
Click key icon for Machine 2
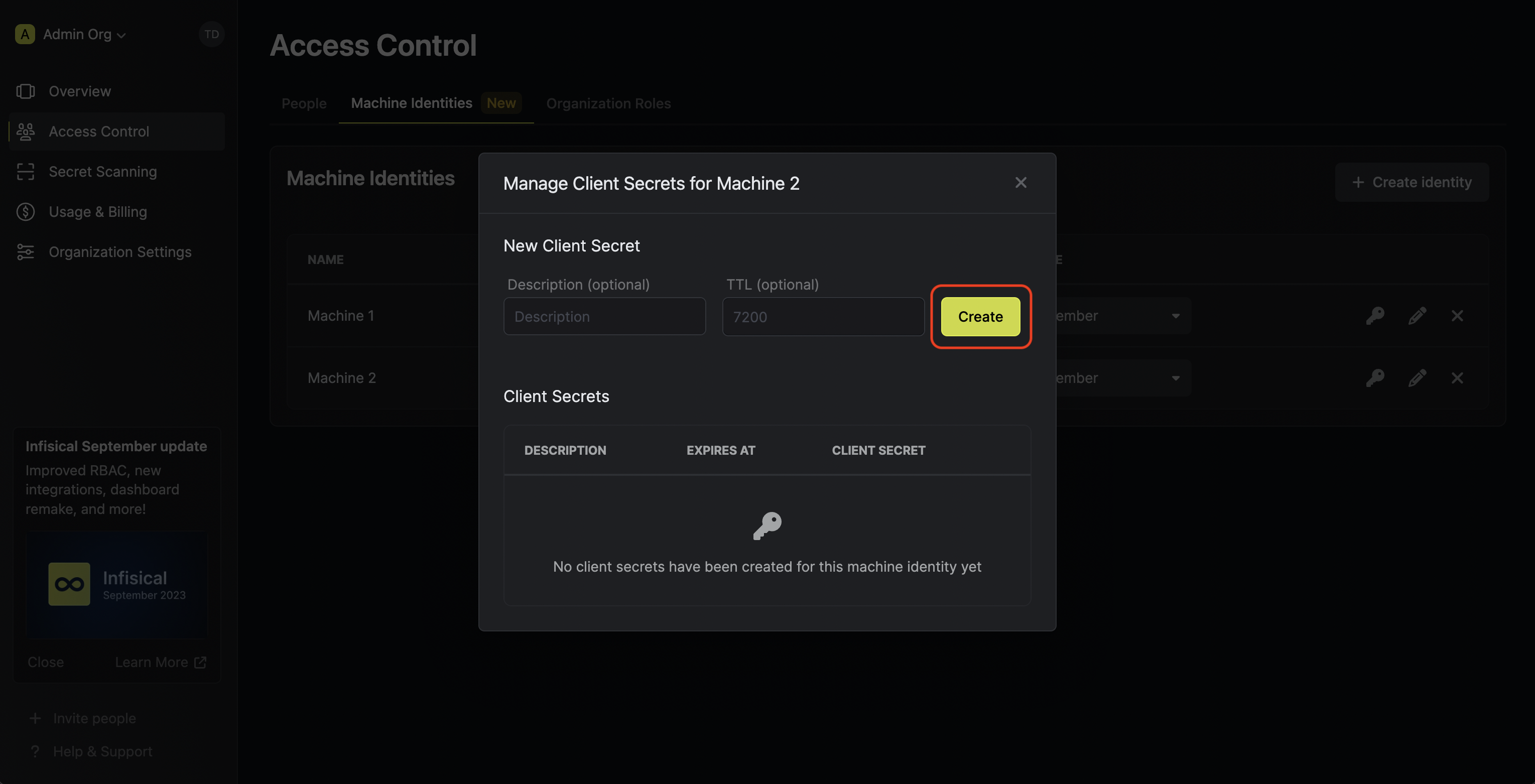coord(1375,378)
